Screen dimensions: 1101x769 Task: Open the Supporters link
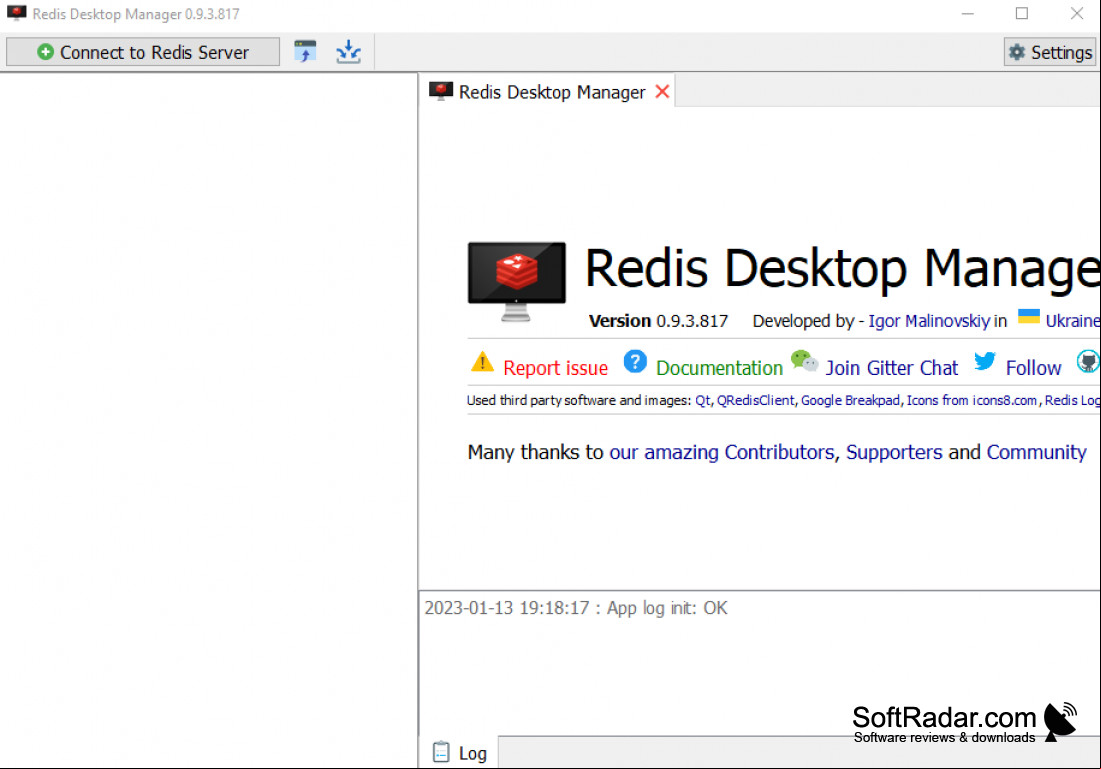(x=894, y=452)
